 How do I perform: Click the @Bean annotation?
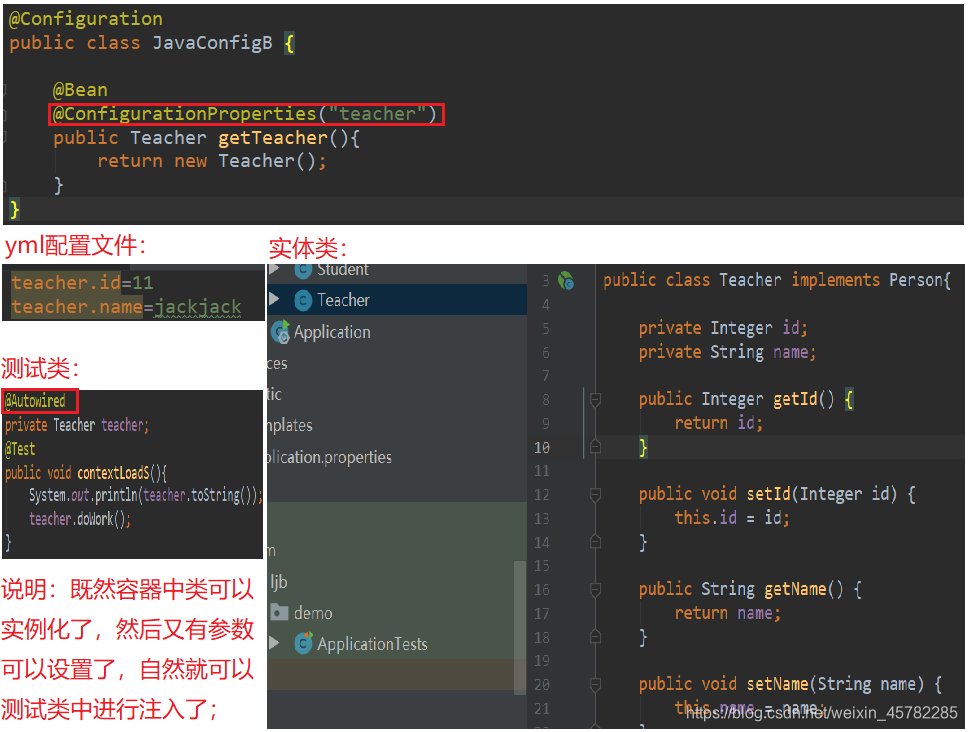coord(80,90)
